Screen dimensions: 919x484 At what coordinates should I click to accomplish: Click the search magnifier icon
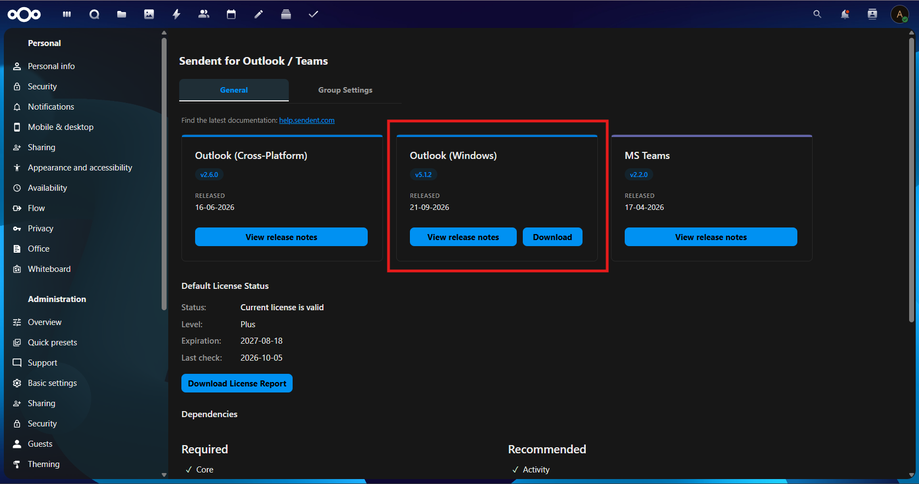[x=817, y=14]
